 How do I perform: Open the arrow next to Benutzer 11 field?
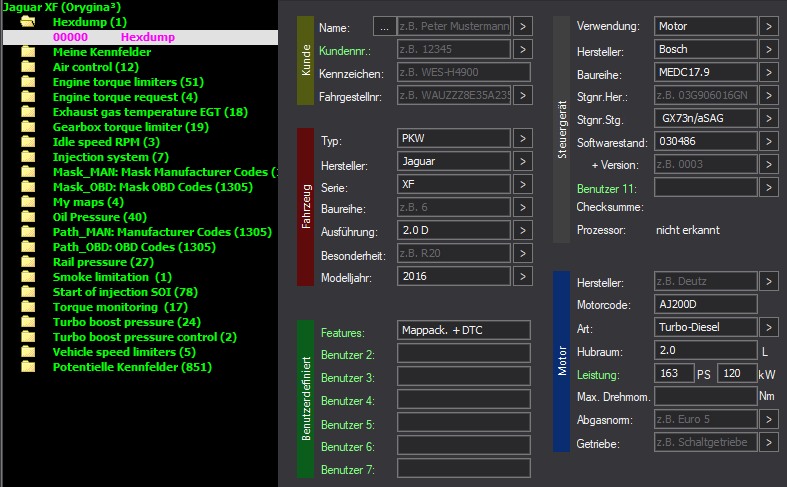point(769,188)
